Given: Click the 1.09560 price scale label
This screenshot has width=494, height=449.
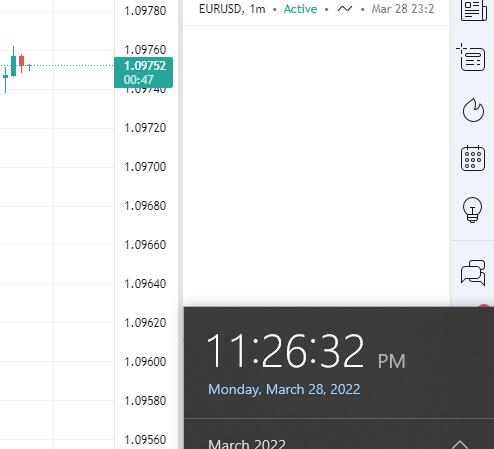Looking at the screenshot, I should tap(145, 440).
